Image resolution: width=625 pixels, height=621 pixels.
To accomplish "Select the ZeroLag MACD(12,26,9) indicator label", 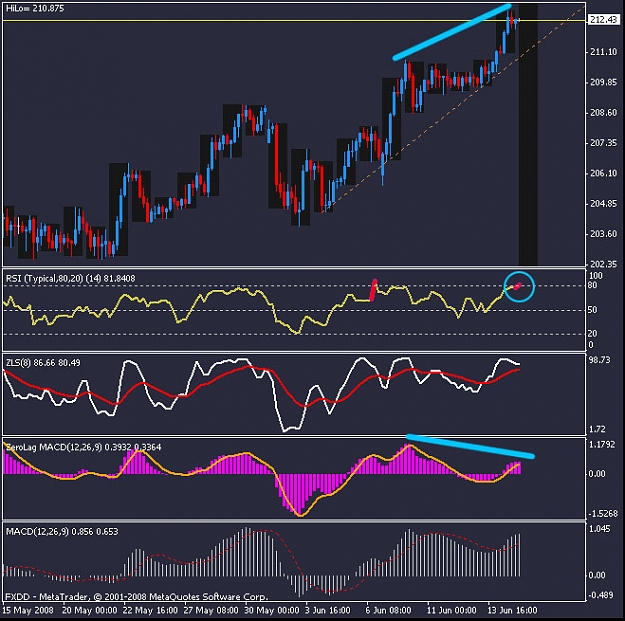I will [x=83, y=447].
